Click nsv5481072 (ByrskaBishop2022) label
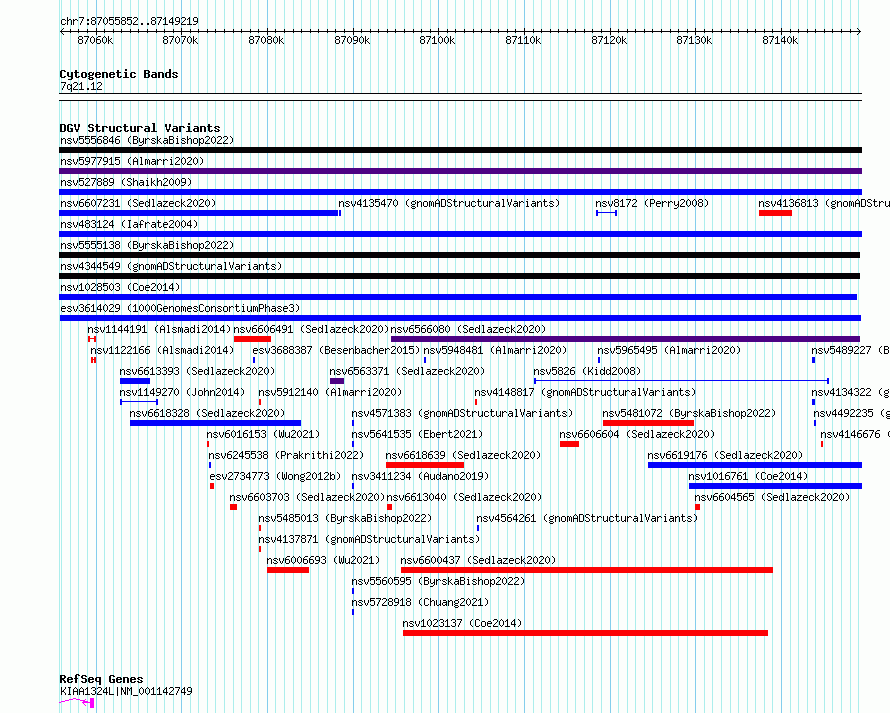The image size is (890, 713). tap(689, 413)
